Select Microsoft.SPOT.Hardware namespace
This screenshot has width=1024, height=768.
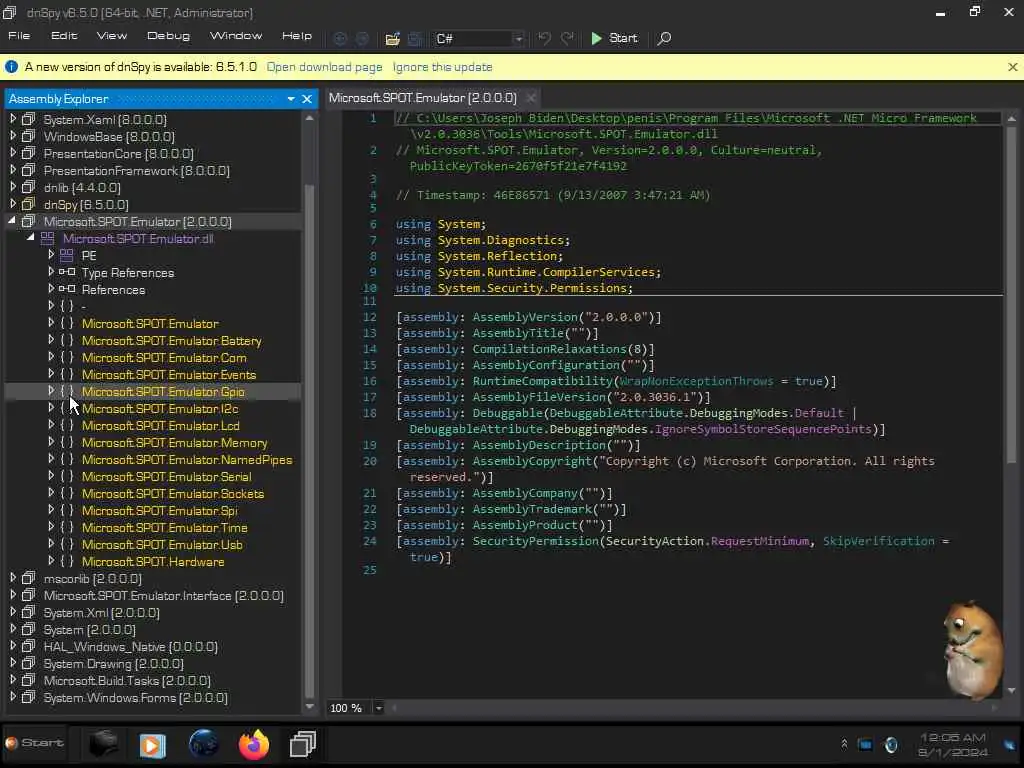tap(153, 562)
